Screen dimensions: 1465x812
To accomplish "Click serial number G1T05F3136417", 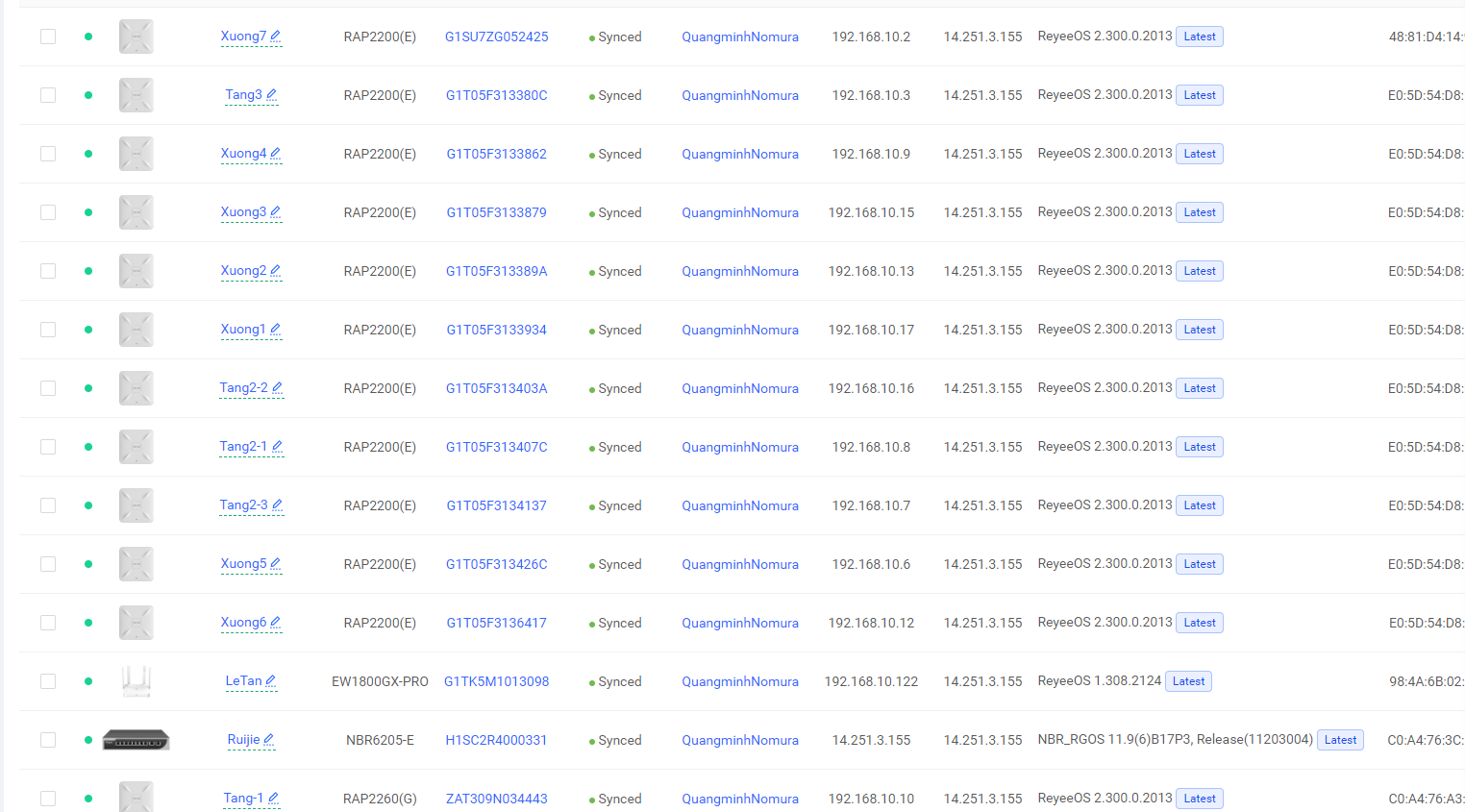I will click(x=497, y=623).
